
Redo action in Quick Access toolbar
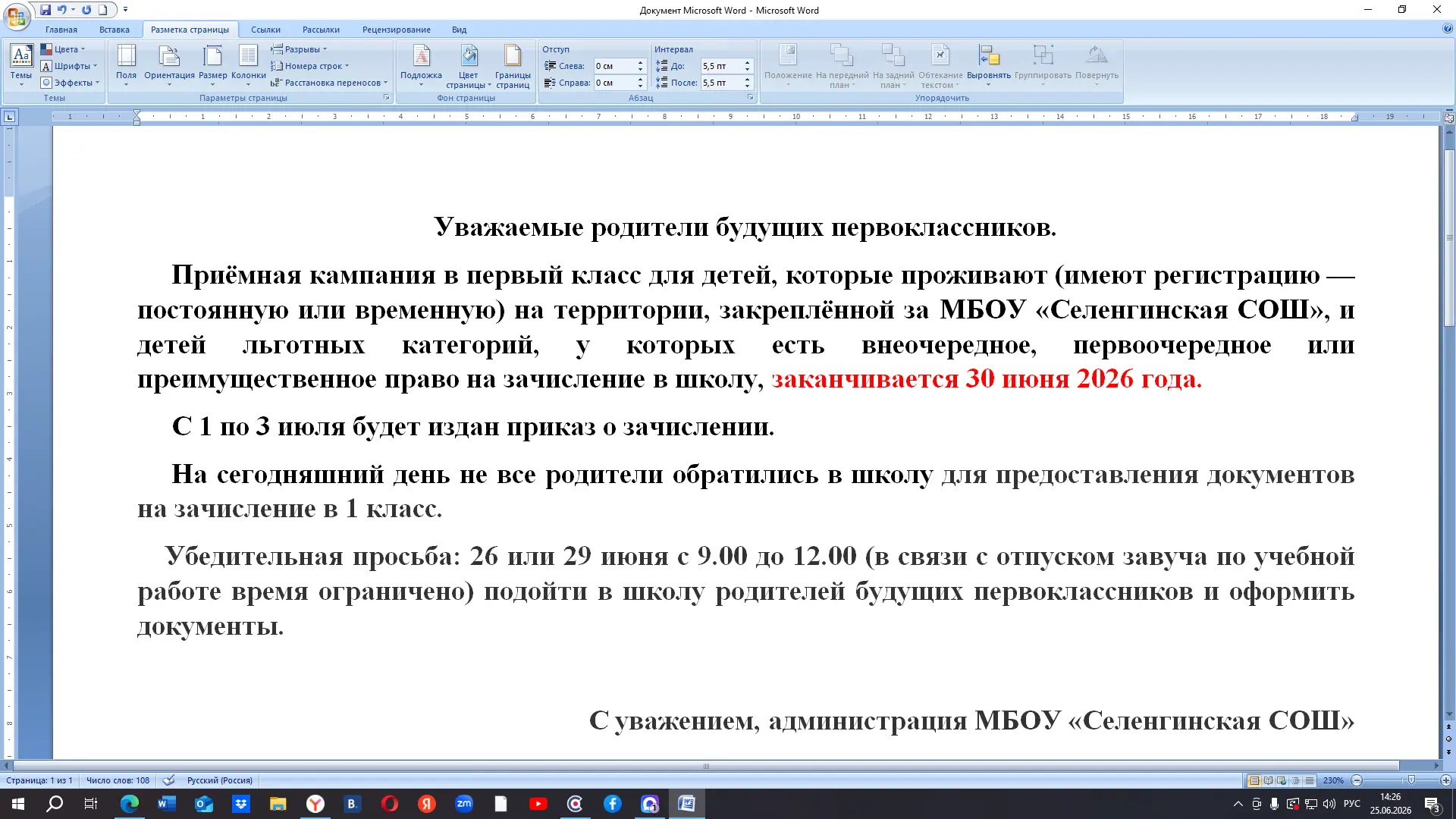pyautogui.click(x=86, y=10)
